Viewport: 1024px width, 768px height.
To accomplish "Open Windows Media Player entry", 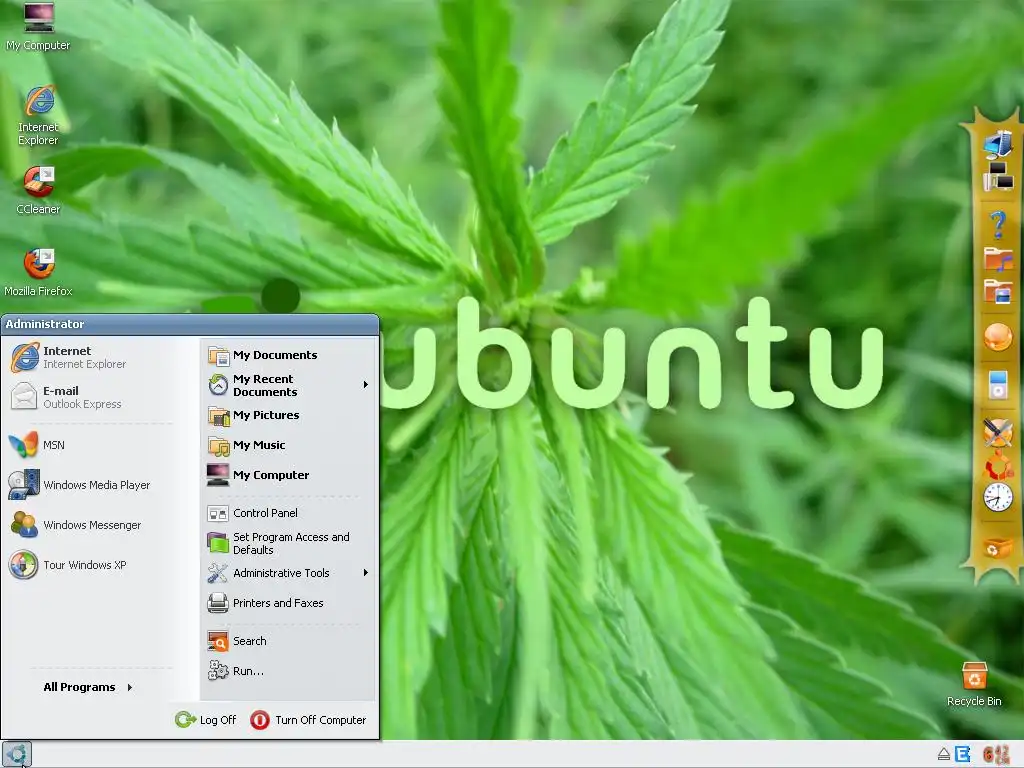I will (91, 485).
